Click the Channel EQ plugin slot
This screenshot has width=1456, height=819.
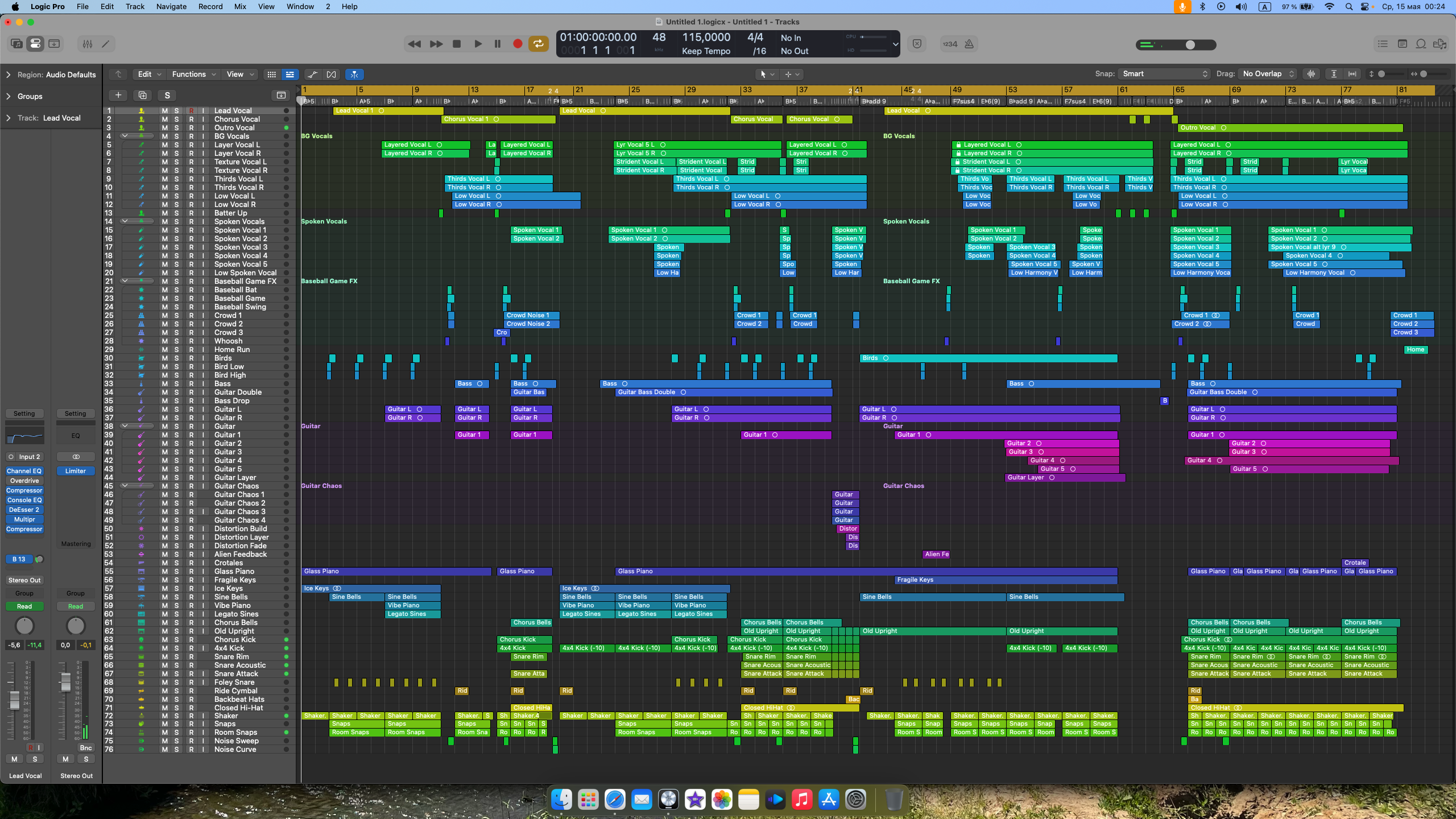pos(24,471)
